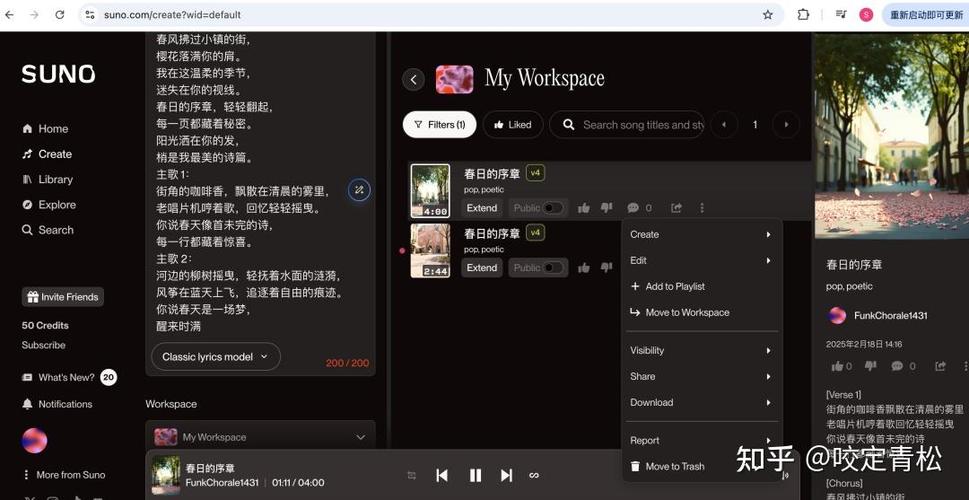
Task: Click the Filters (1) button
Action: pos(439,125)
